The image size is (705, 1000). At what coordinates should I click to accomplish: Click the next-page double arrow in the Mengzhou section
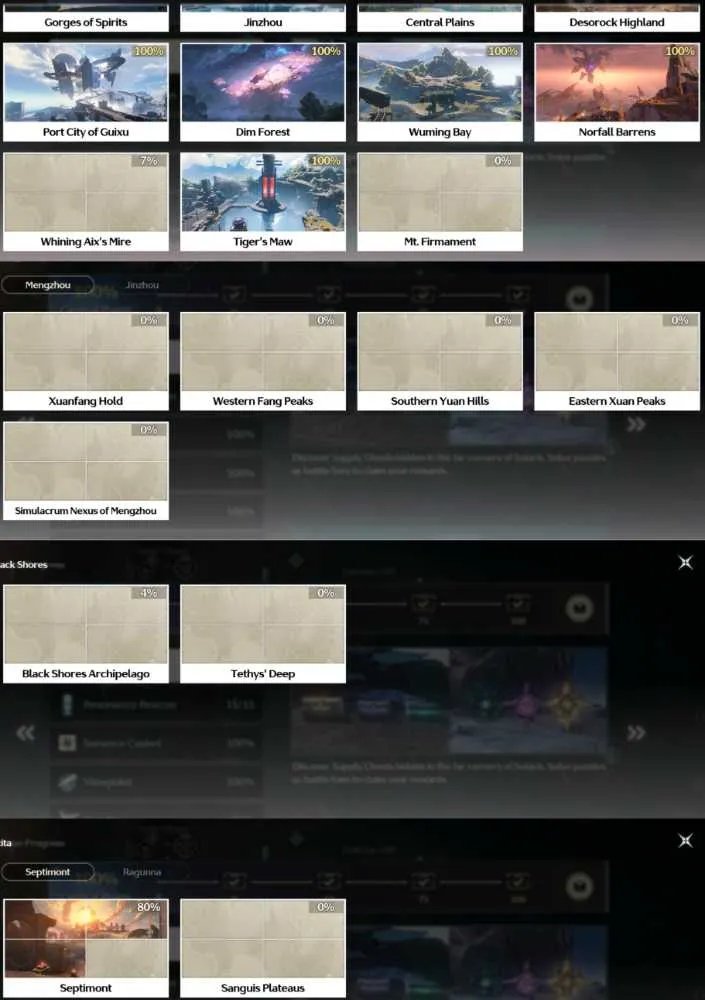tap(635, 425)
